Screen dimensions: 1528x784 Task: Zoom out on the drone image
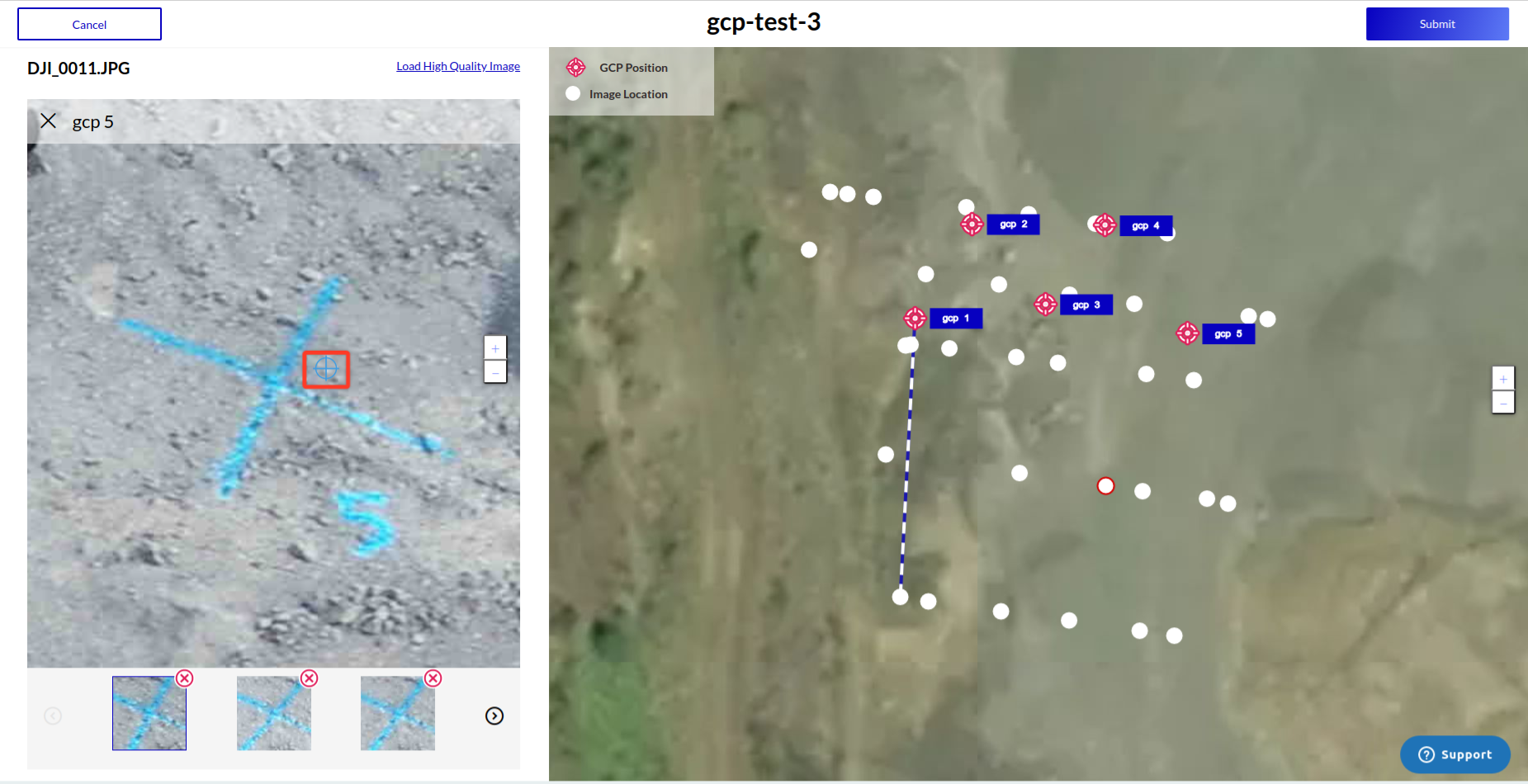click(495, 372)
